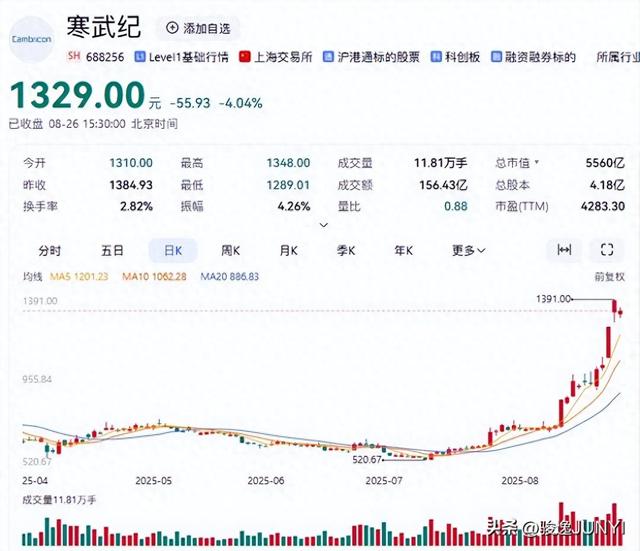The height and width of the screenshot is (551, 640).
Task: Open the 更多 chart period dropdown
Action: point(469,250)
